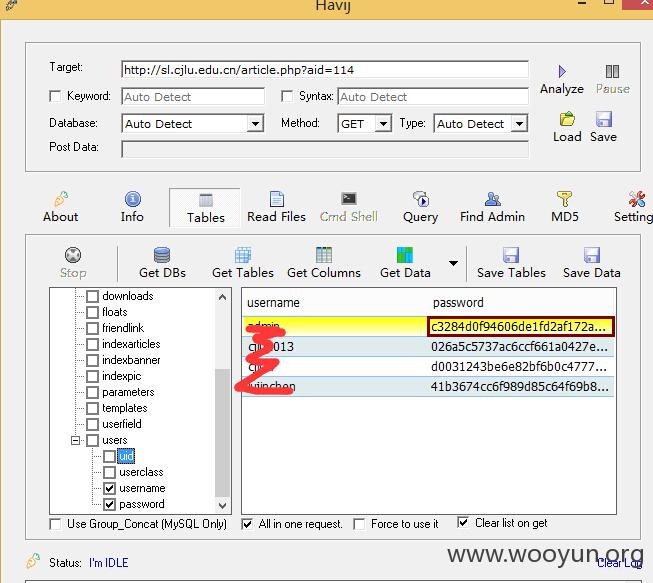Switch to the Tables tab
Screen dimensions: 653x583
pyautogui.click(x=205, y=208)
